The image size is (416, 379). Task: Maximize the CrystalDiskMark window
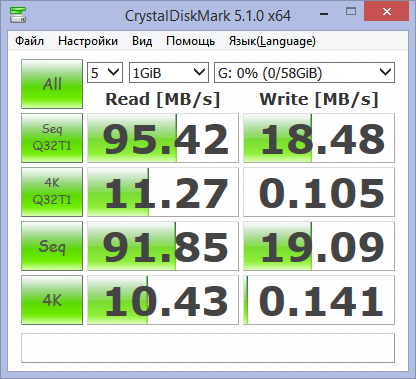point(351,12)
